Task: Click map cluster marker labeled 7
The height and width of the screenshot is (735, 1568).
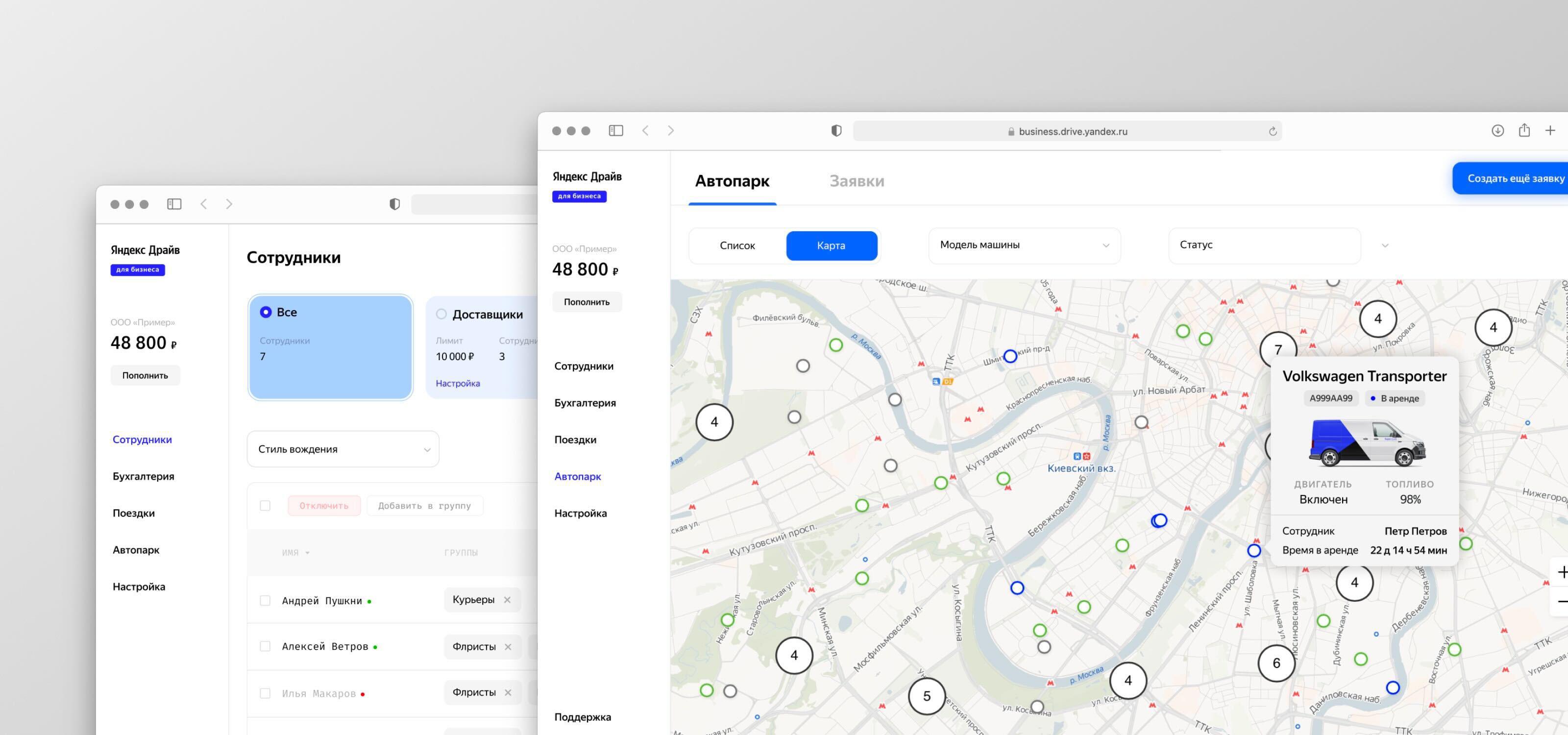Action: [1277, 350]
